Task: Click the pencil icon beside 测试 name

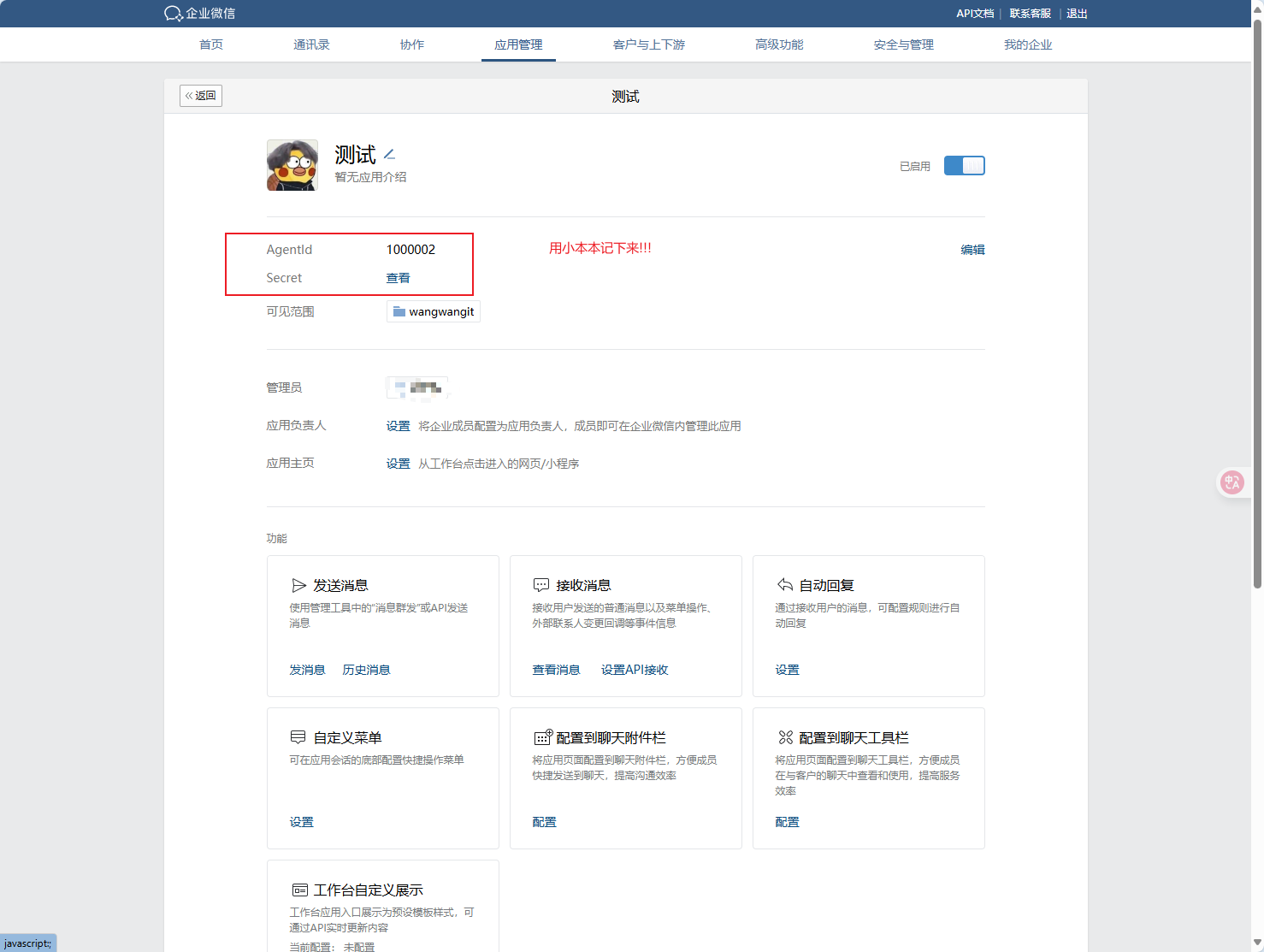Action: pyautogui.click(x=389, y=155)
